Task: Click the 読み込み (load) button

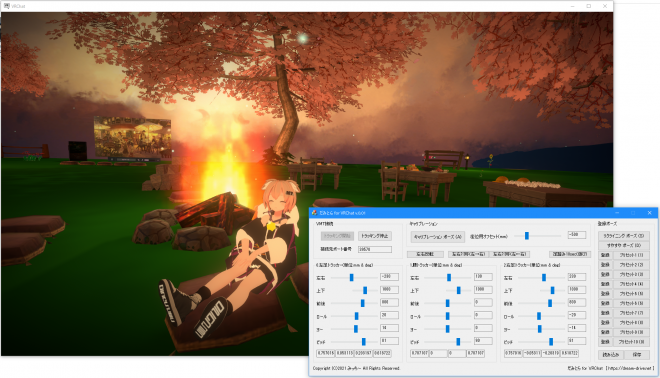Action: (x=611, y=355)
